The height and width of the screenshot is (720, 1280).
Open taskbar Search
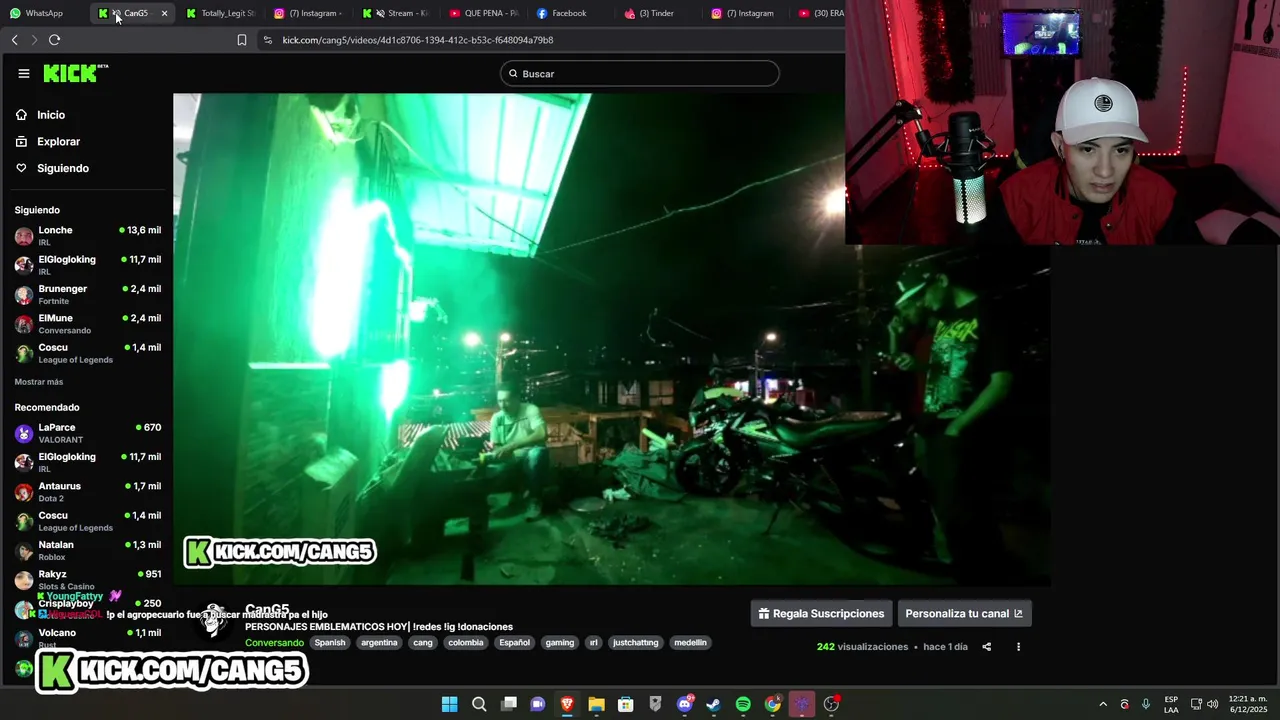click(x=479, y=704)
